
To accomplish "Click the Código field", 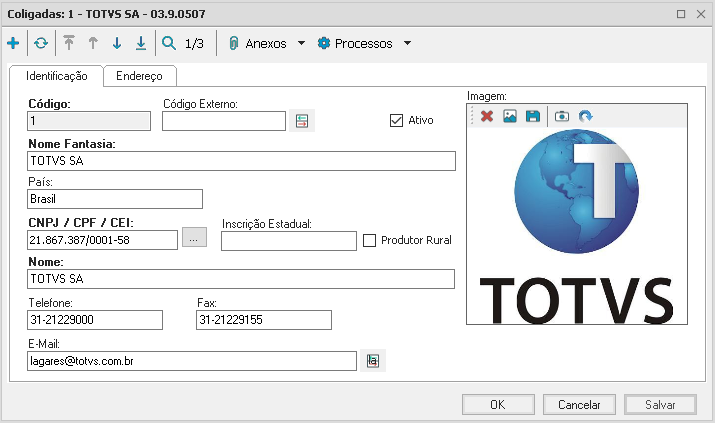I will [x=89, y=121].
